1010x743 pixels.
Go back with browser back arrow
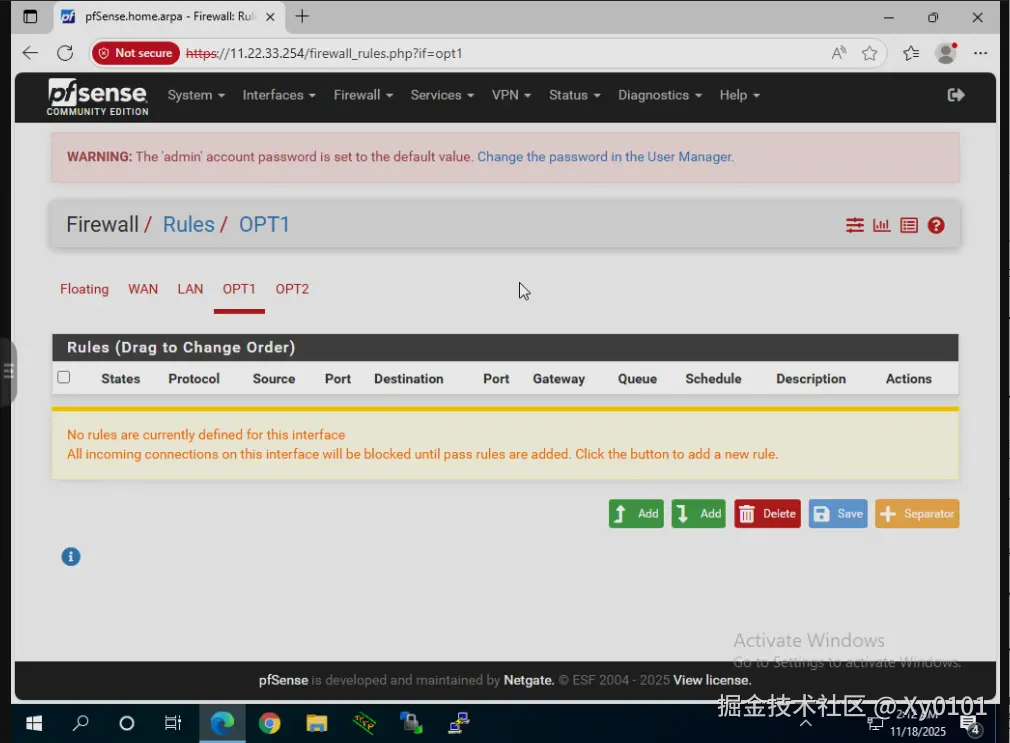coord(30,53)
